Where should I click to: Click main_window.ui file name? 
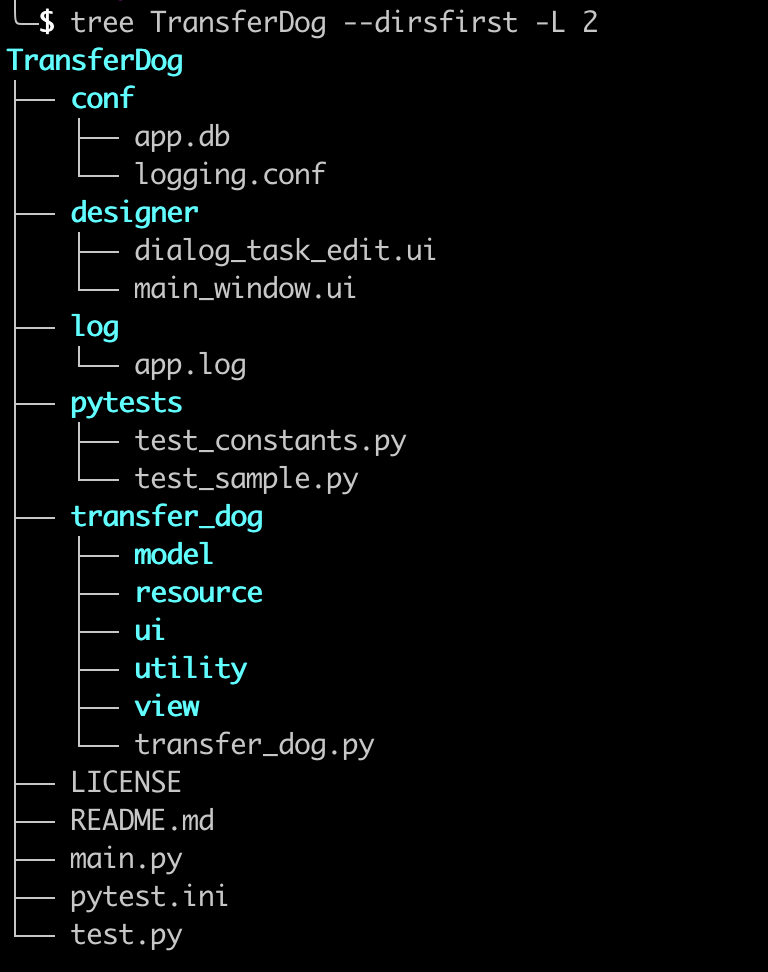point(245,289)
